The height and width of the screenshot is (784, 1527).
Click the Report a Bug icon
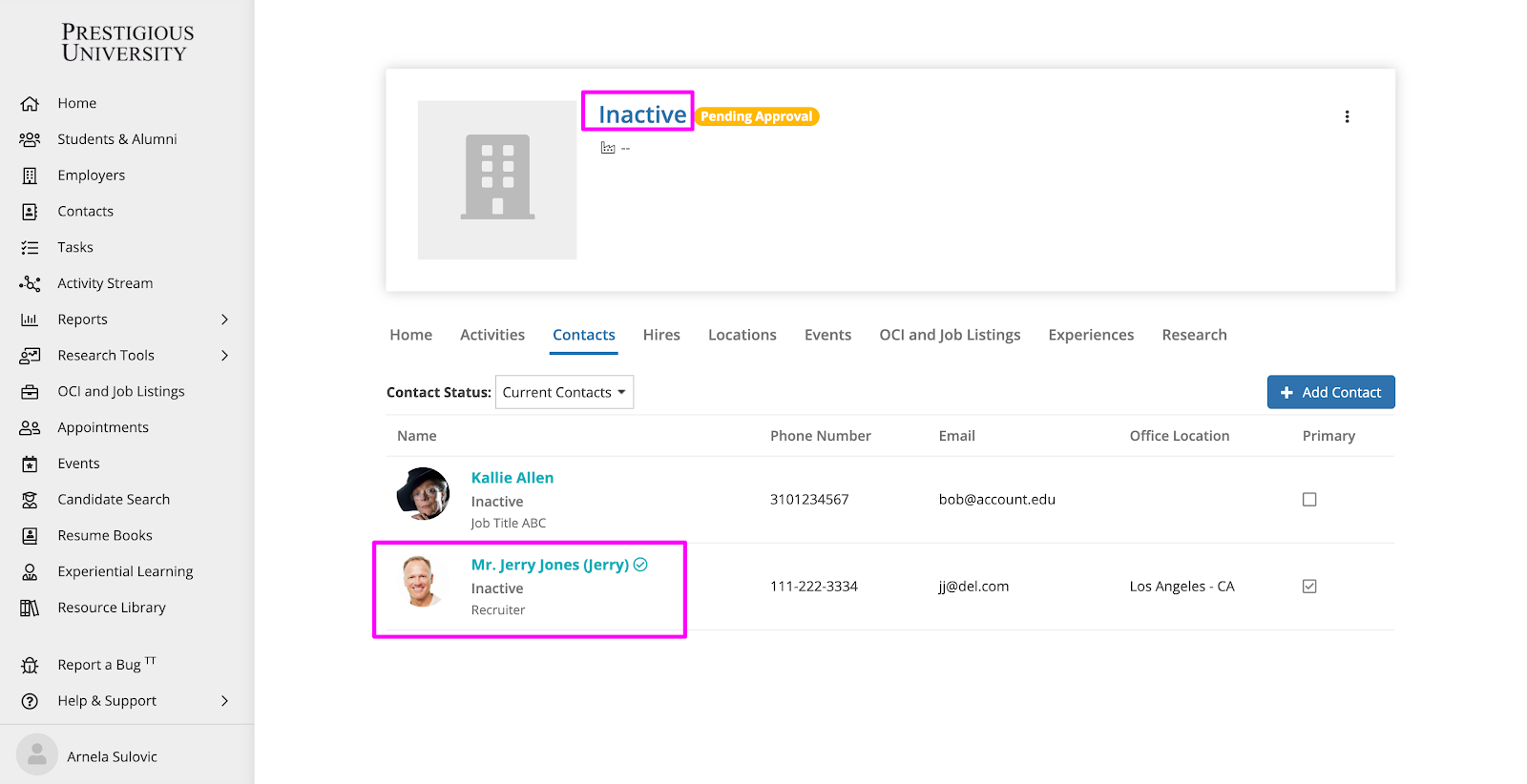pyautogui.click(x=30, y=665)
